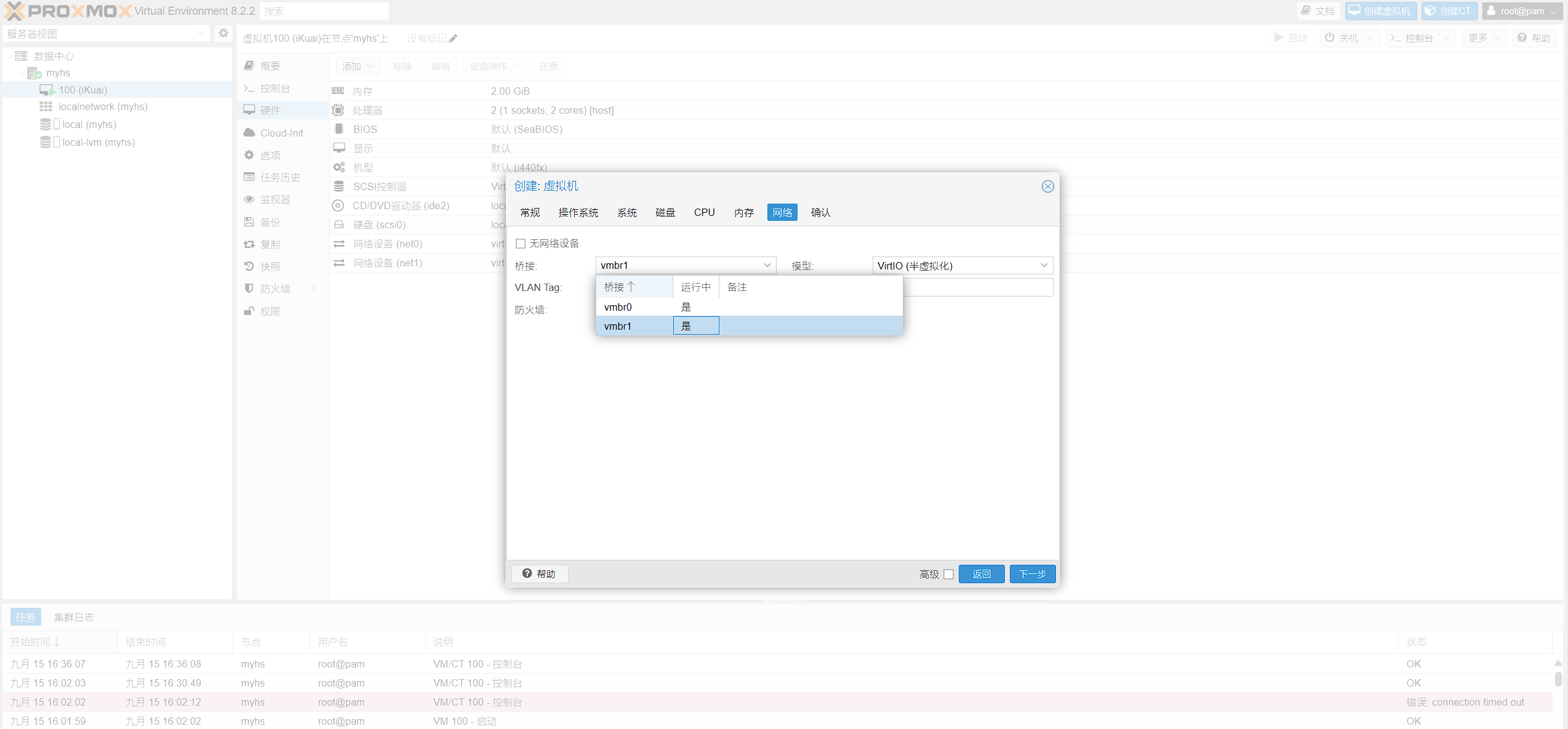The width and height of the screenshot is (1568, 729).
Task: Click the VM 100 (iKuai) monitor icon
Action: (x=47, y=90)
